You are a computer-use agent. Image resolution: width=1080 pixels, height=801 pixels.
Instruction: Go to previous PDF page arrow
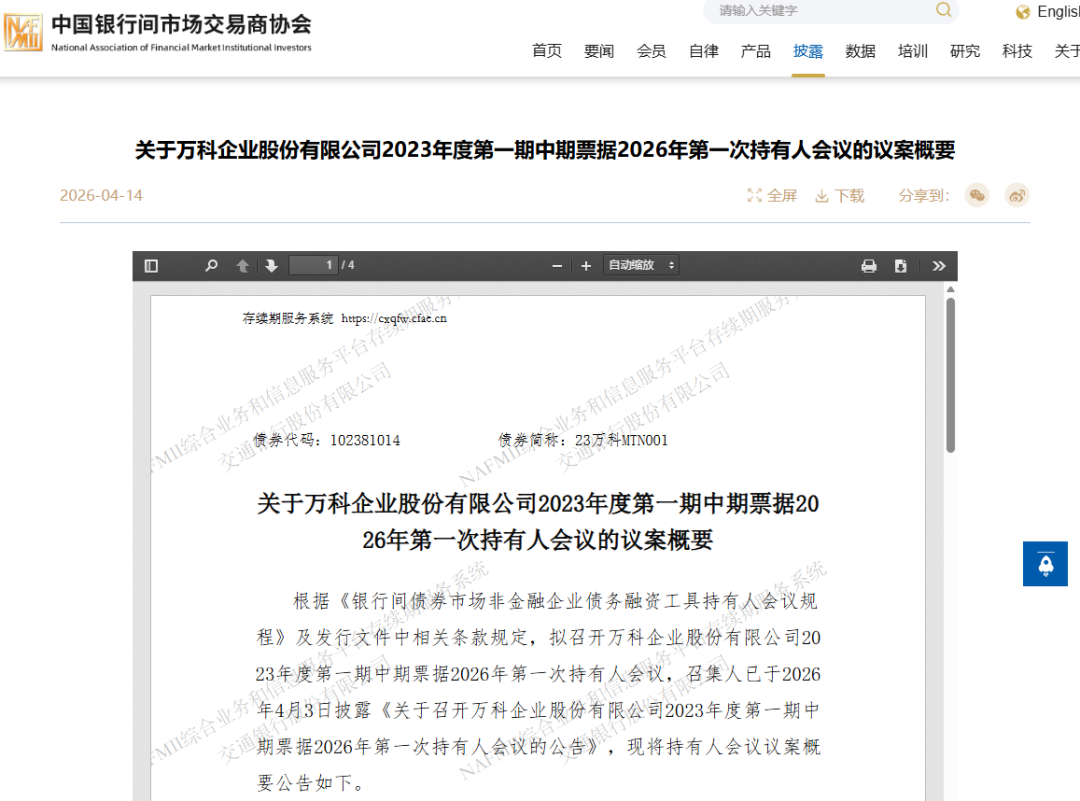pyautogui.click(x=242, y=266)
